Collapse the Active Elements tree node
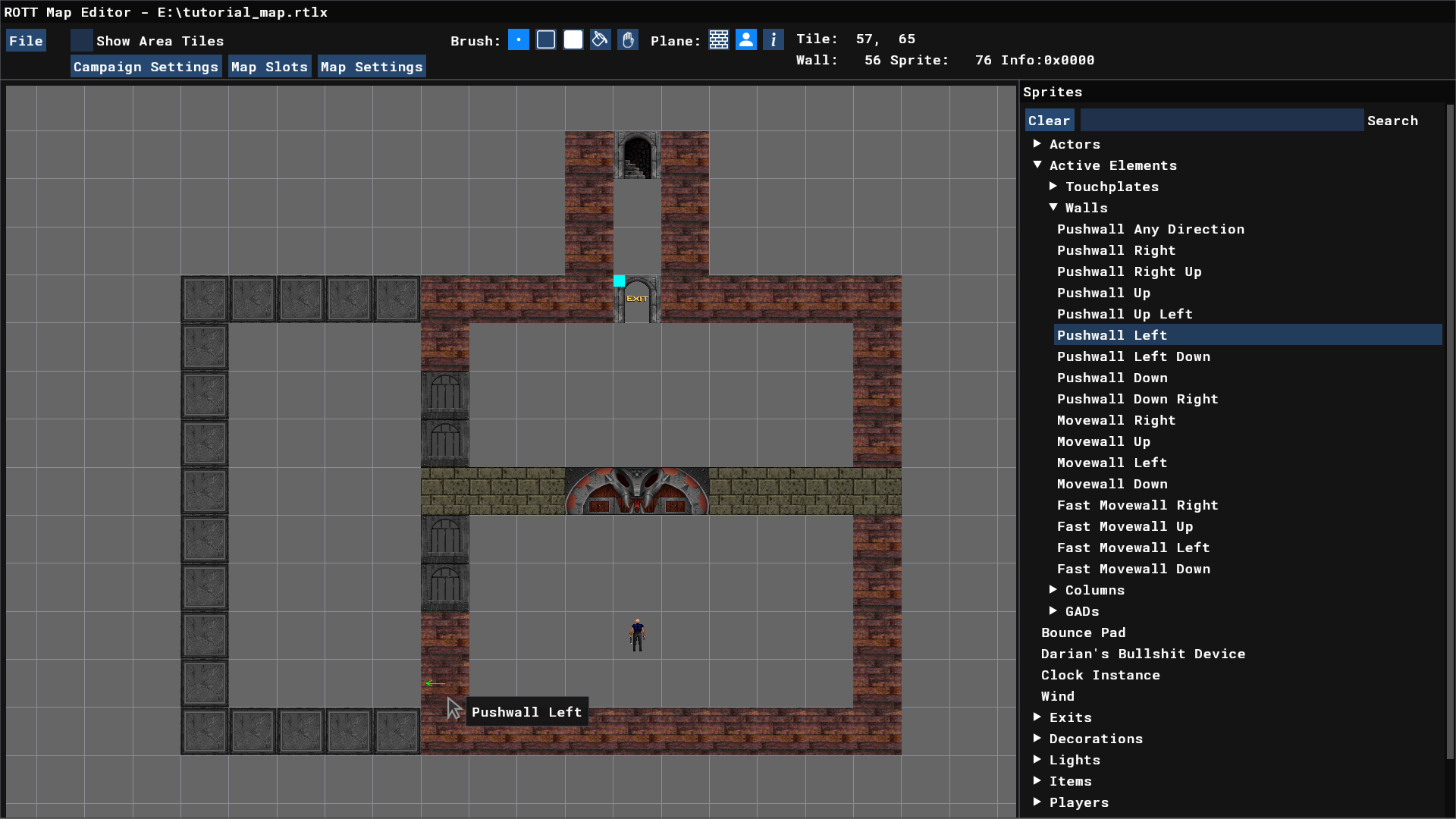 pyautogui.click(x=1037, y=165)
